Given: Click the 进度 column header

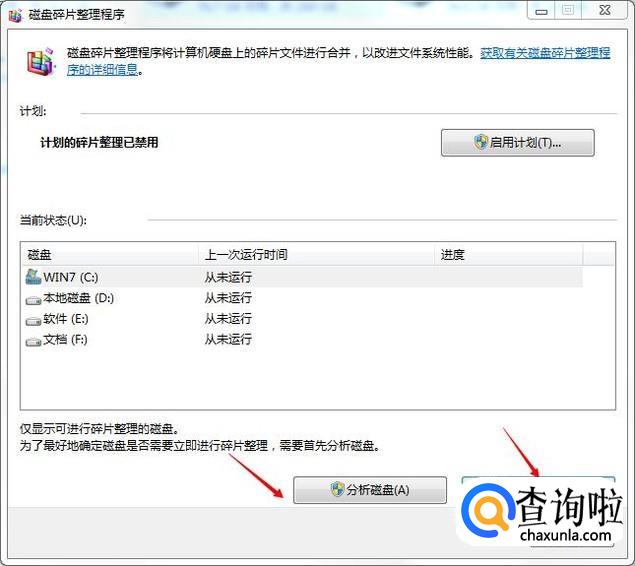Looking at the screenshot, I should coord(509,254).
